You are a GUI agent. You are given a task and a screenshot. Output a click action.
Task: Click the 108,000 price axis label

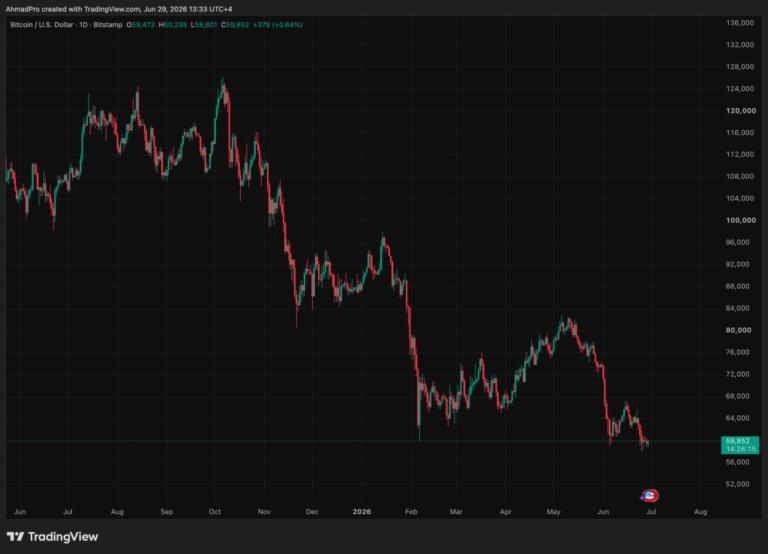(x=740, y=176)
